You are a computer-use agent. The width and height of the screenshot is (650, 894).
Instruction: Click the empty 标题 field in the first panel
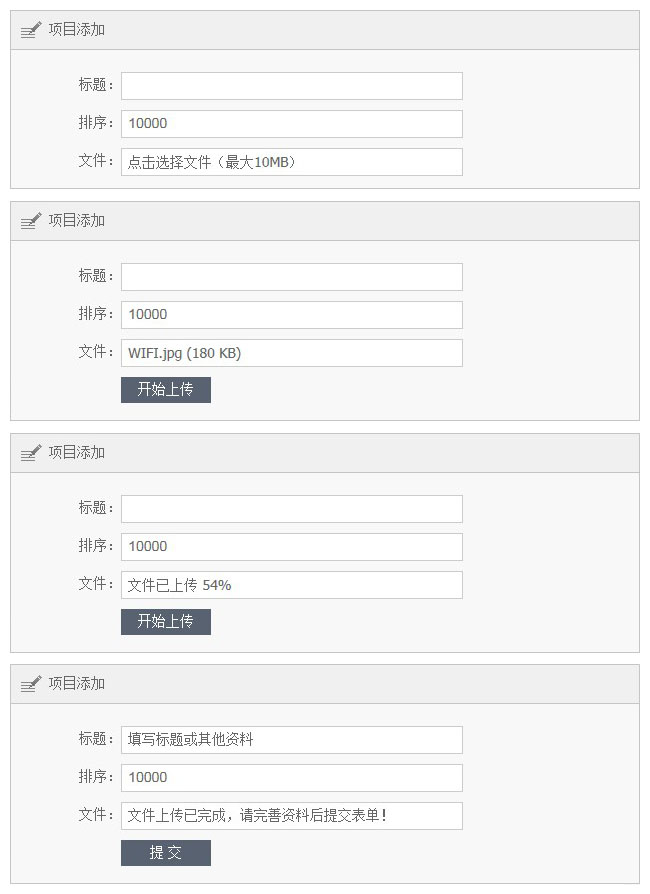(x=291, y=86)
